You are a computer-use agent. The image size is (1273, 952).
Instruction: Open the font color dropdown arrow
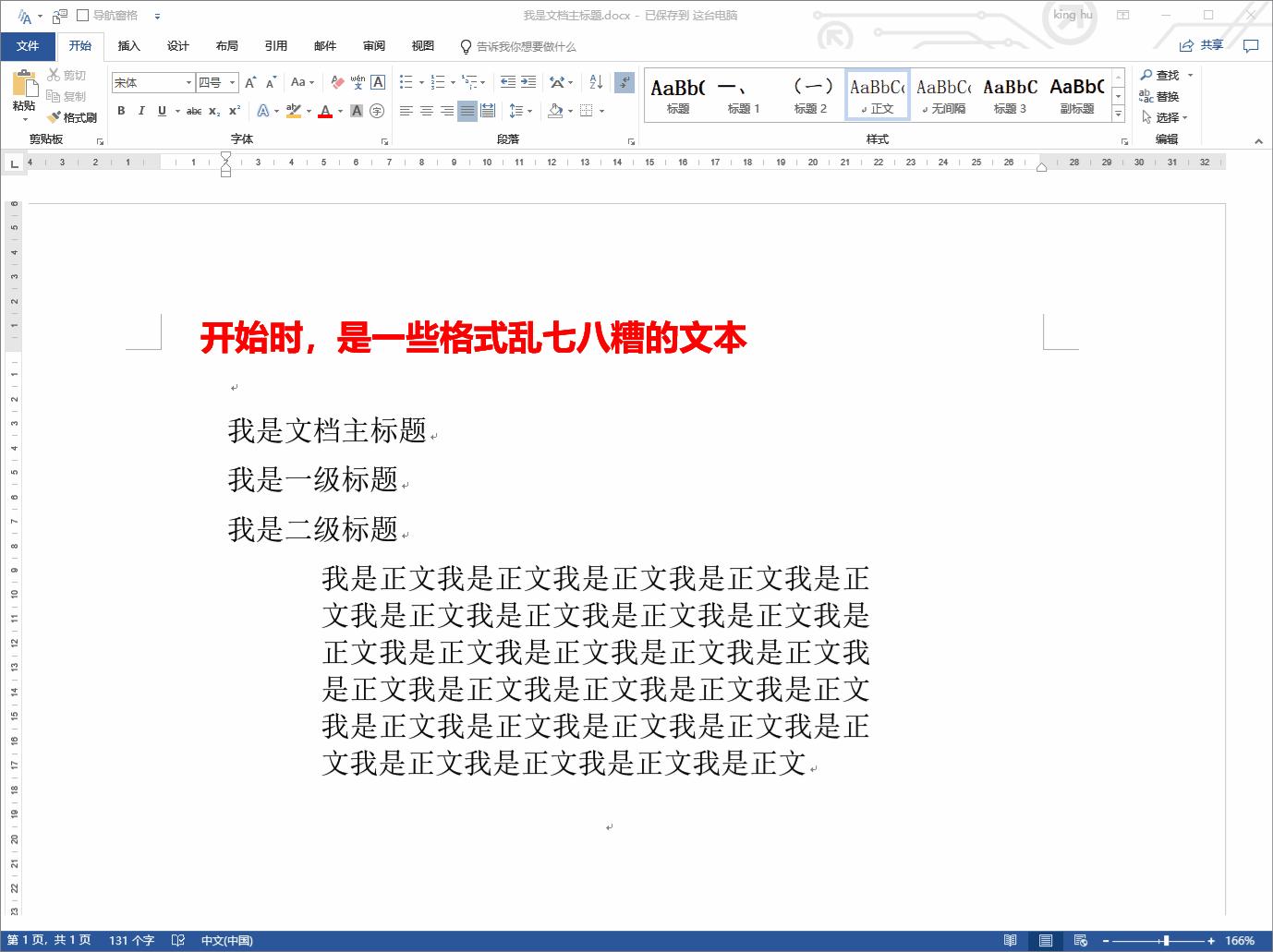pos(338,111)
